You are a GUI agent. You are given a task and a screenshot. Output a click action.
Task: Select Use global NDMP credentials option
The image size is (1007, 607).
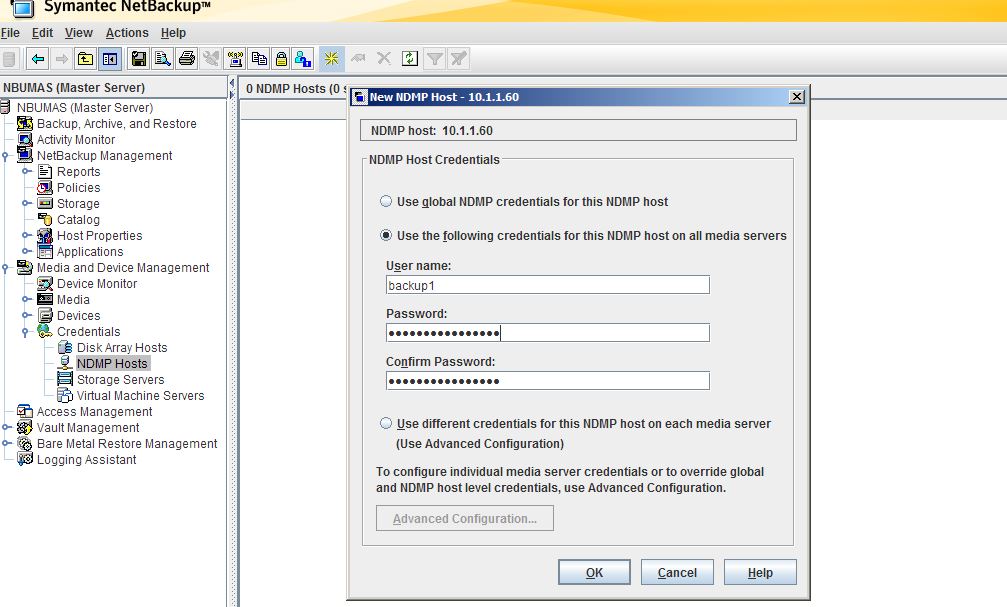pyautogui.click(x=385, y=201)
